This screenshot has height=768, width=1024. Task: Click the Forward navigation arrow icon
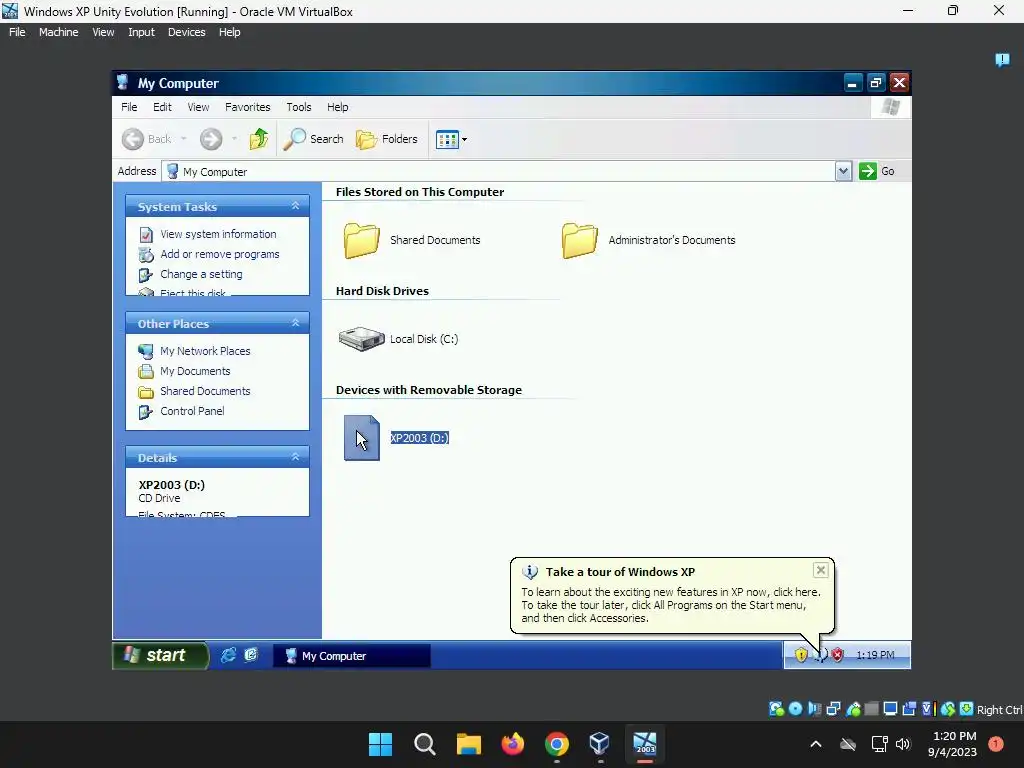click(x=210, y=139)
